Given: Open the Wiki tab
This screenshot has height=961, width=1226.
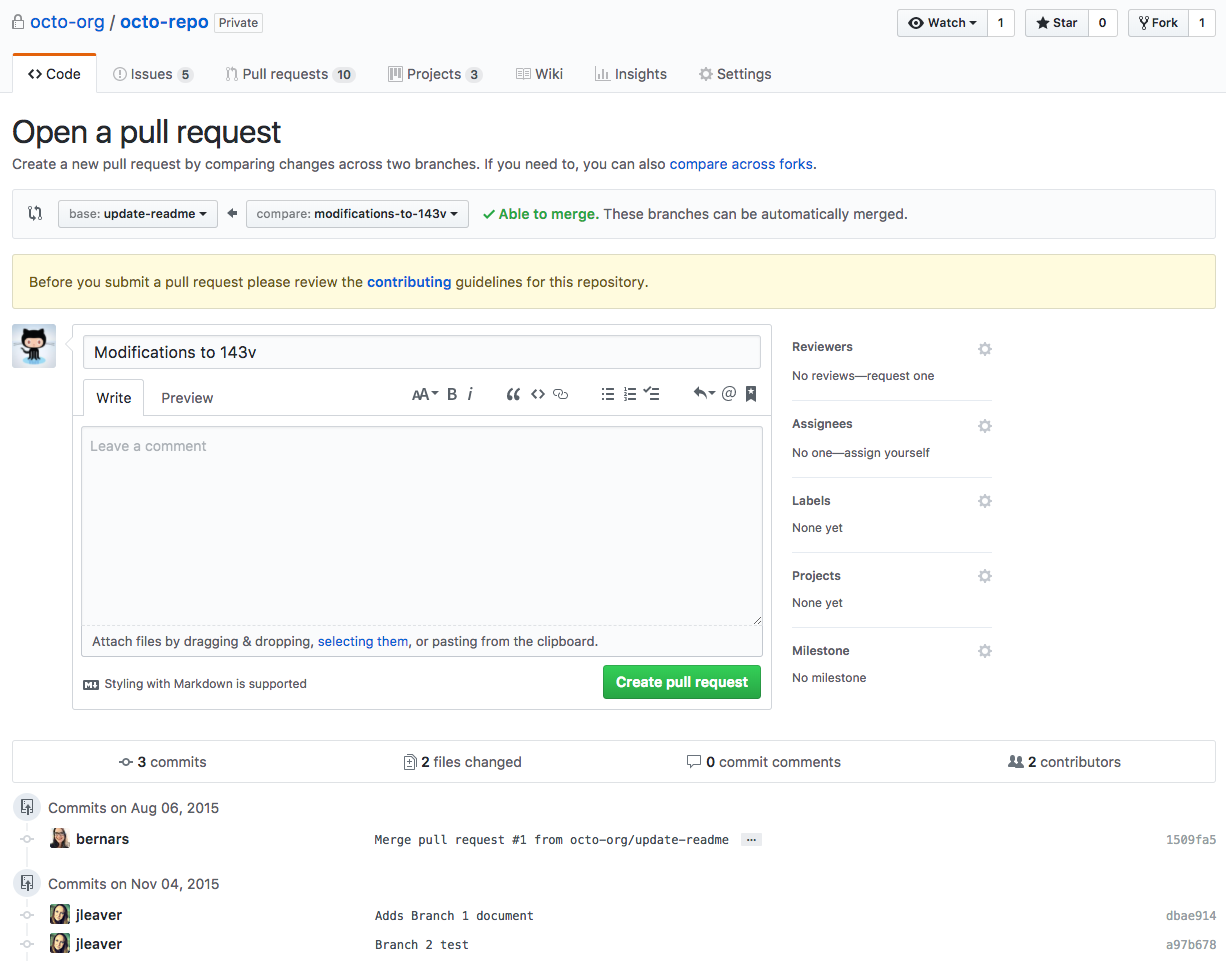Looking at the screenshot, I should pos(539,74).
